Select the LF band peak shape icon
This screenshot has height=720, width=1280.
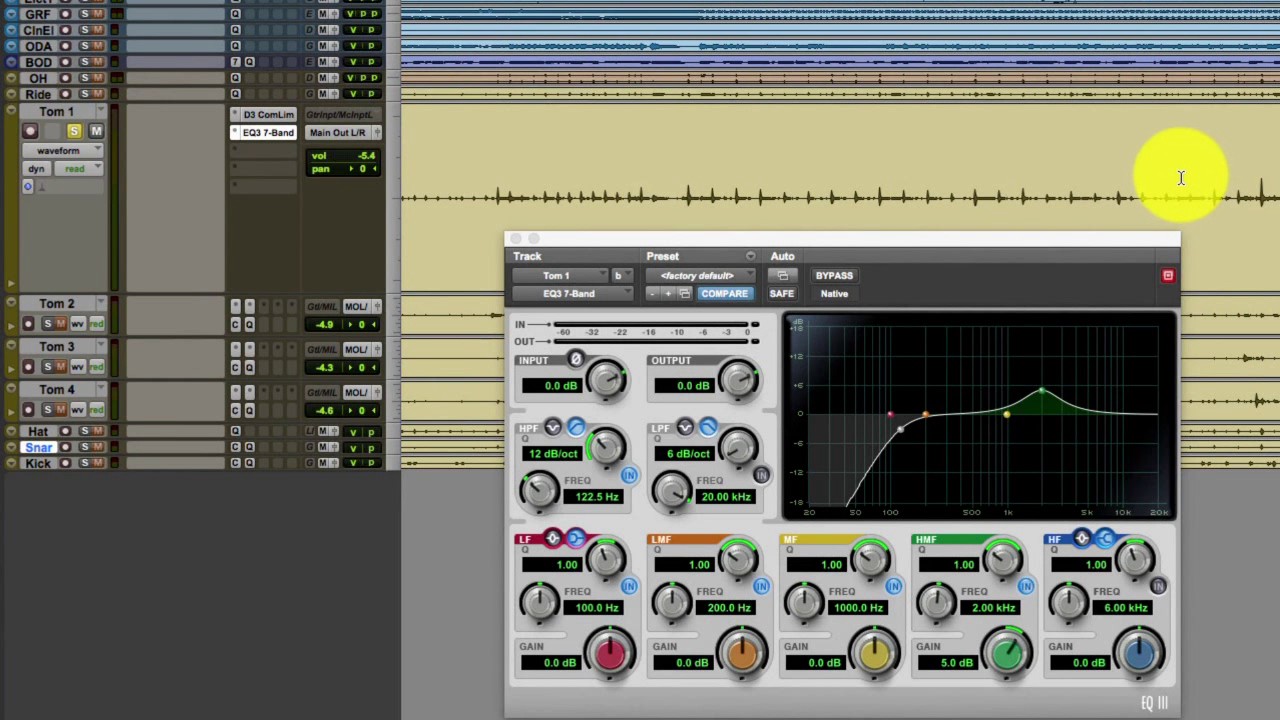tap(553, 539)
